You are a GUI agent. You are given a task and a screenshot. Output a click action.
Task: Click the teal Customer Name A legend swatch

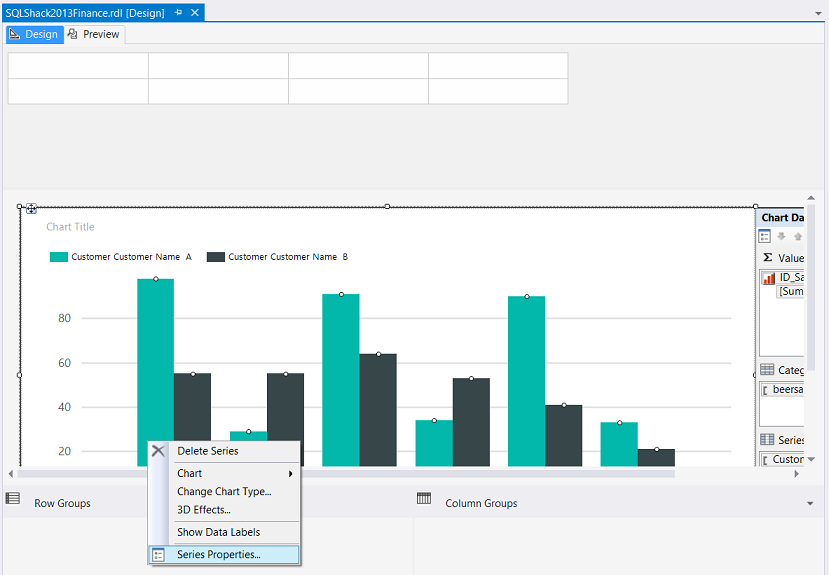[58, 257]
